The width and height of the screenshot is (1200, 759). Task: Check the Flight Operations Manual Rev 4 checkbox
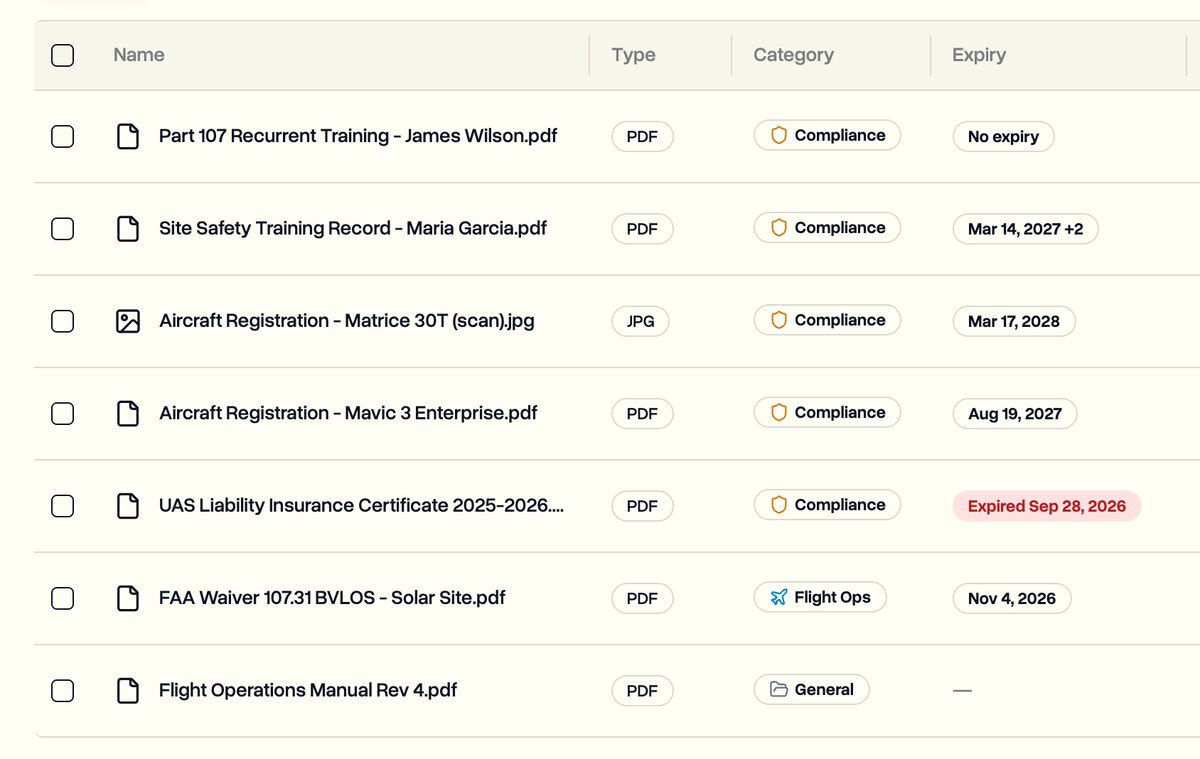click(62, 690)
